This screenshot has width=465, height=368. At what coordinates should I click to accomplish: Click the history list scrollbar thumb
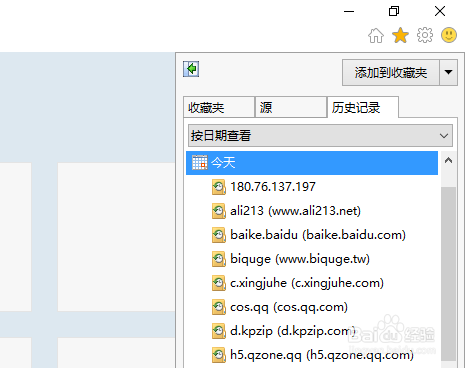[x=448, y=274]
